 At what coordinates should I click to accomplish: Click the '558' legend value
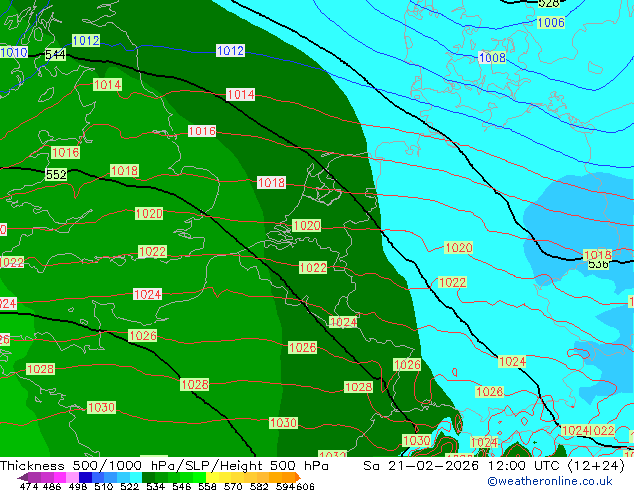tap(207, 486)
